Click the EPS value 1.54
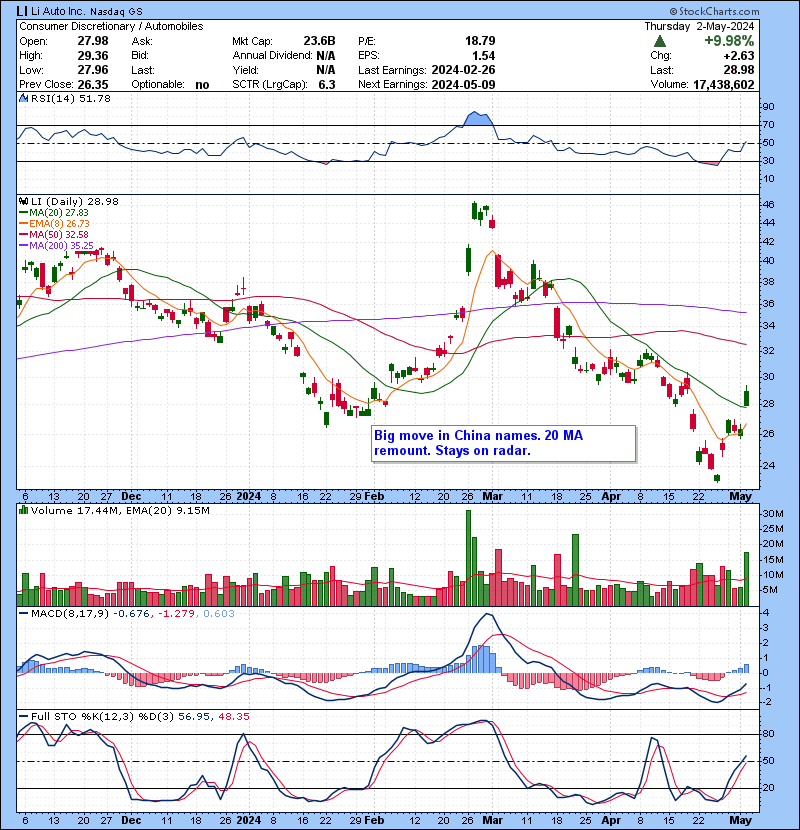 483,56
